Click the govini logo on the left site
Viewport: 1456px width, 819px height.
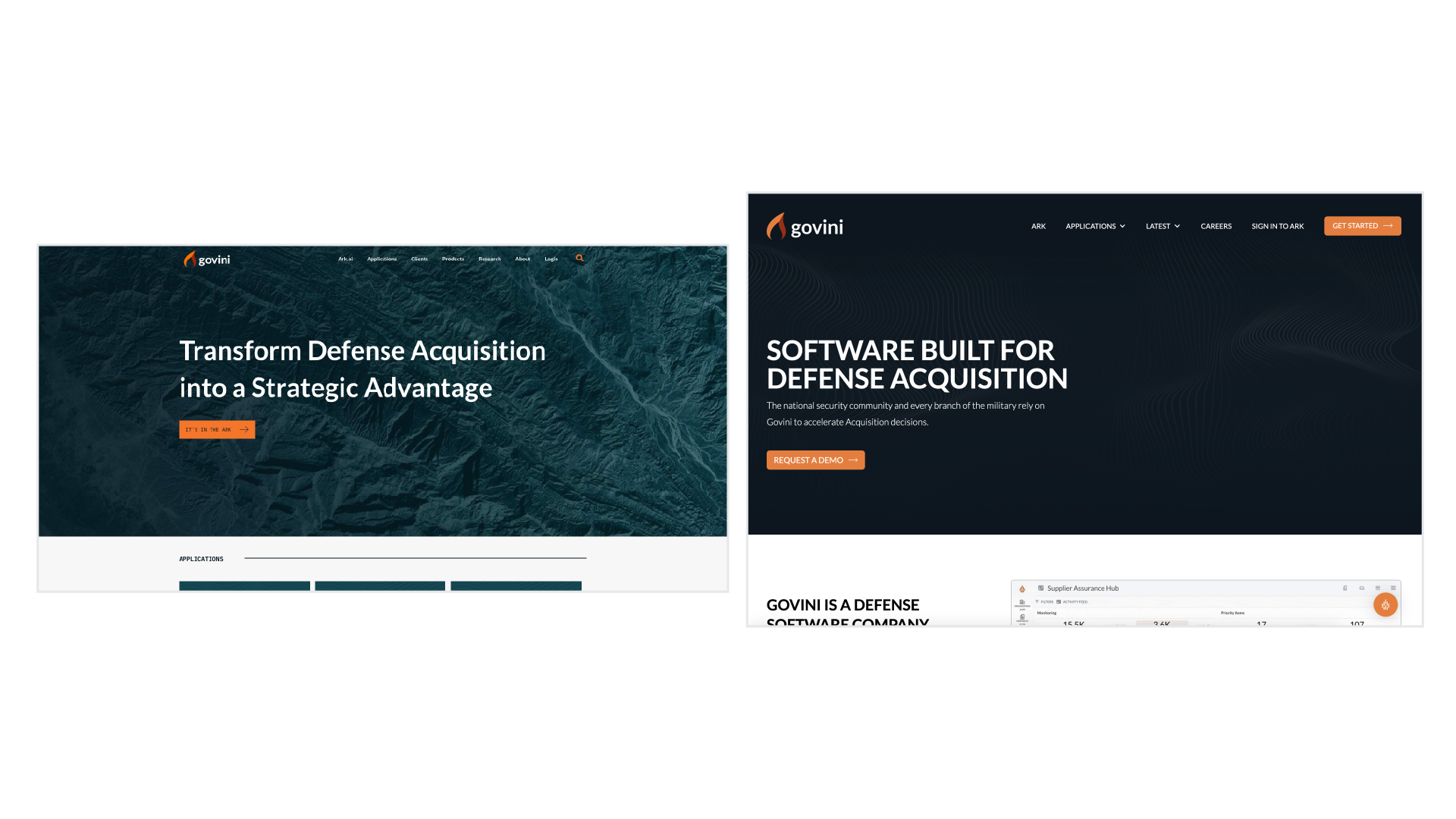[206, 259]
